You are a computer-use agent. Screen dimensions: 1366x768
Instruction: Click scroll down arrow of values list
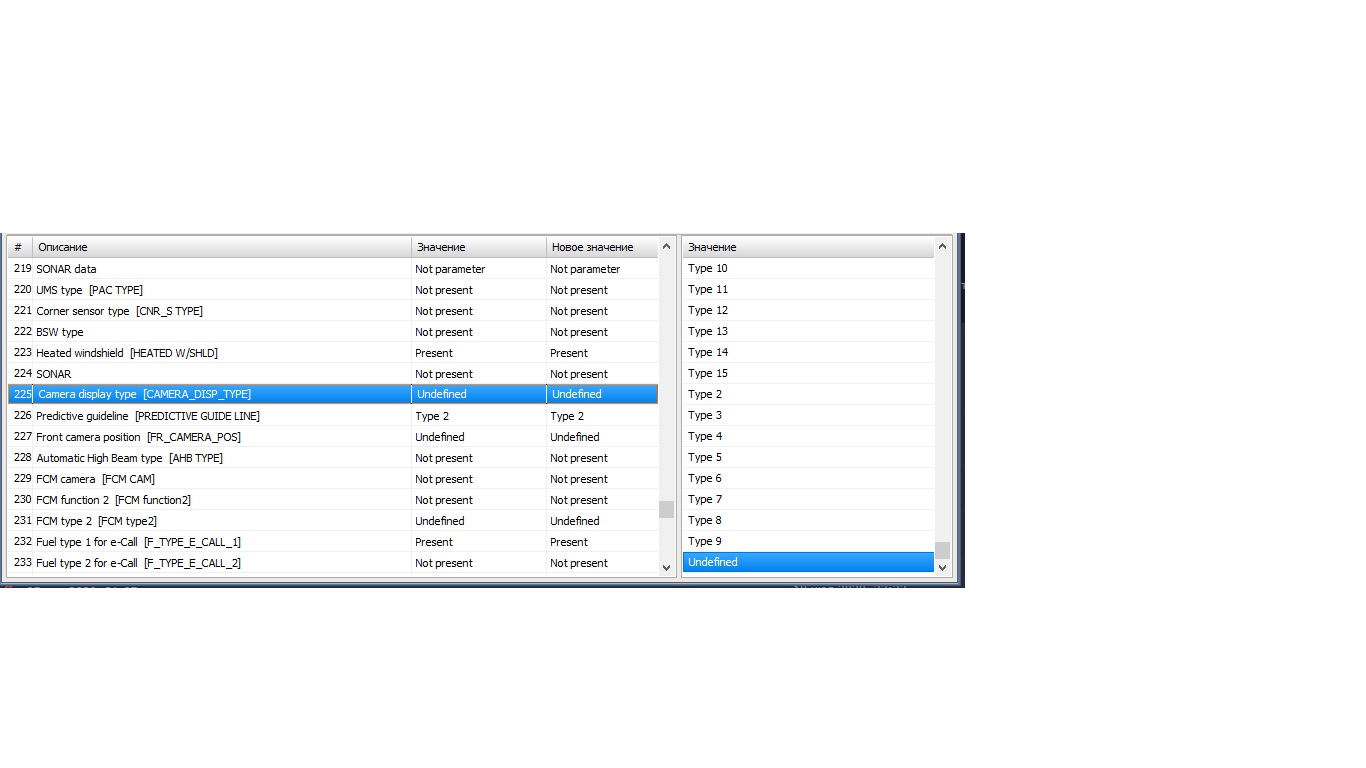click(942, 567)
